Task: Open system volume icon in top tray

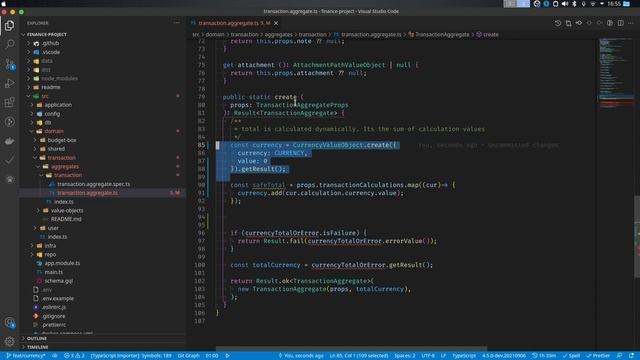Action: click(x=565, y=4)
